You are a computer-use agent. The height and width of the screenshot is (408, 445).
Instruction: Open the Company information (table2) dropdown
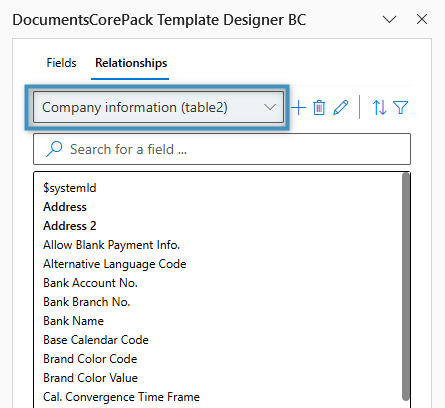158,107
